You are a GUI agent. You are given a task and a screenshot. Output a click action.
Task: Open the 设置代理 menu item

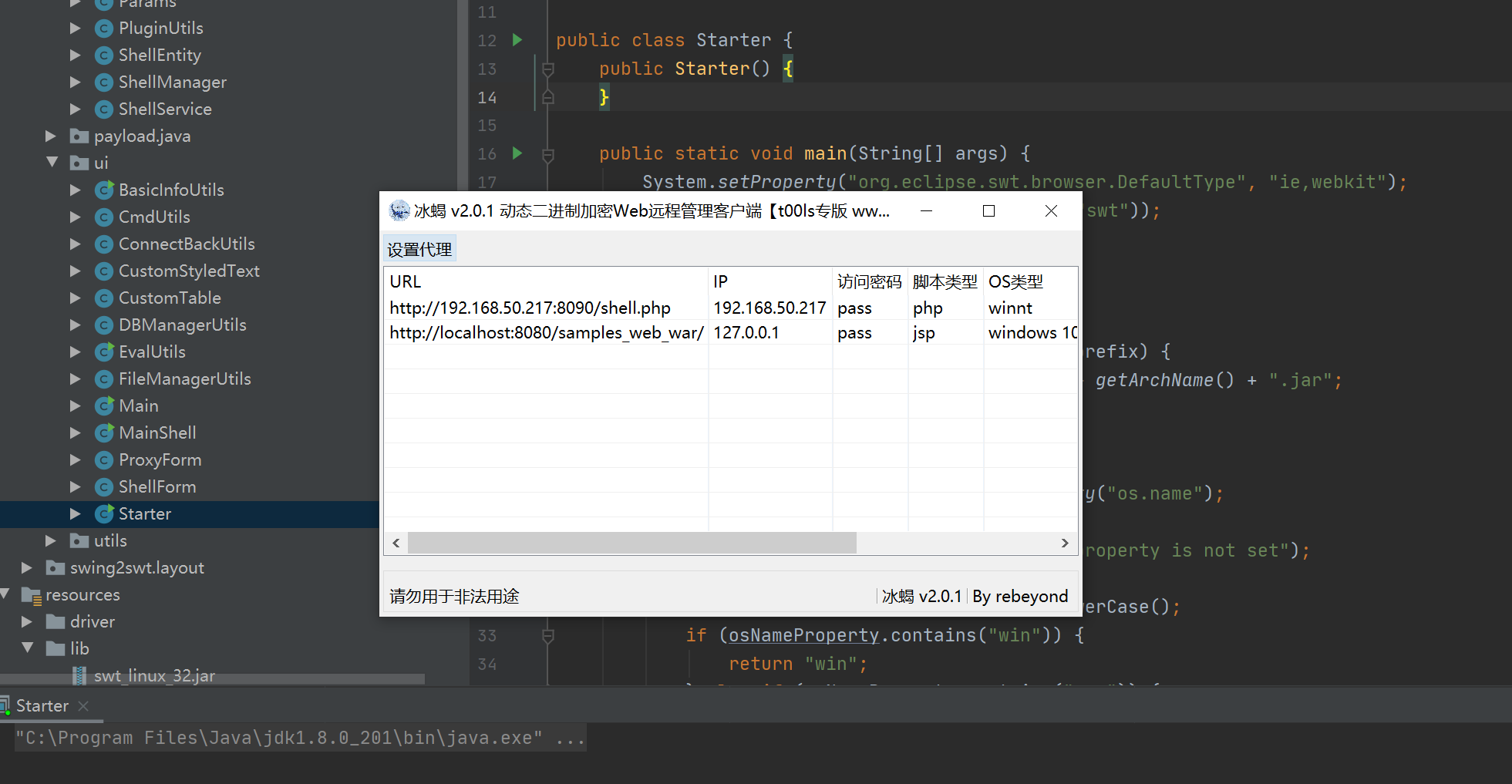point(419,250)
